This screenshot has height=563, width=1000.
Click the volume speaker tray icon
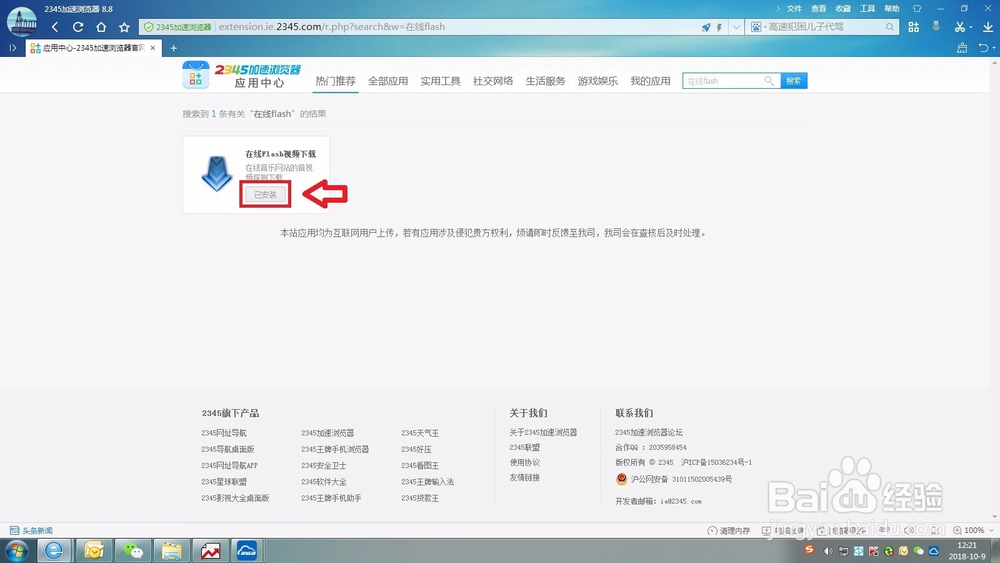tap(828, 551)
